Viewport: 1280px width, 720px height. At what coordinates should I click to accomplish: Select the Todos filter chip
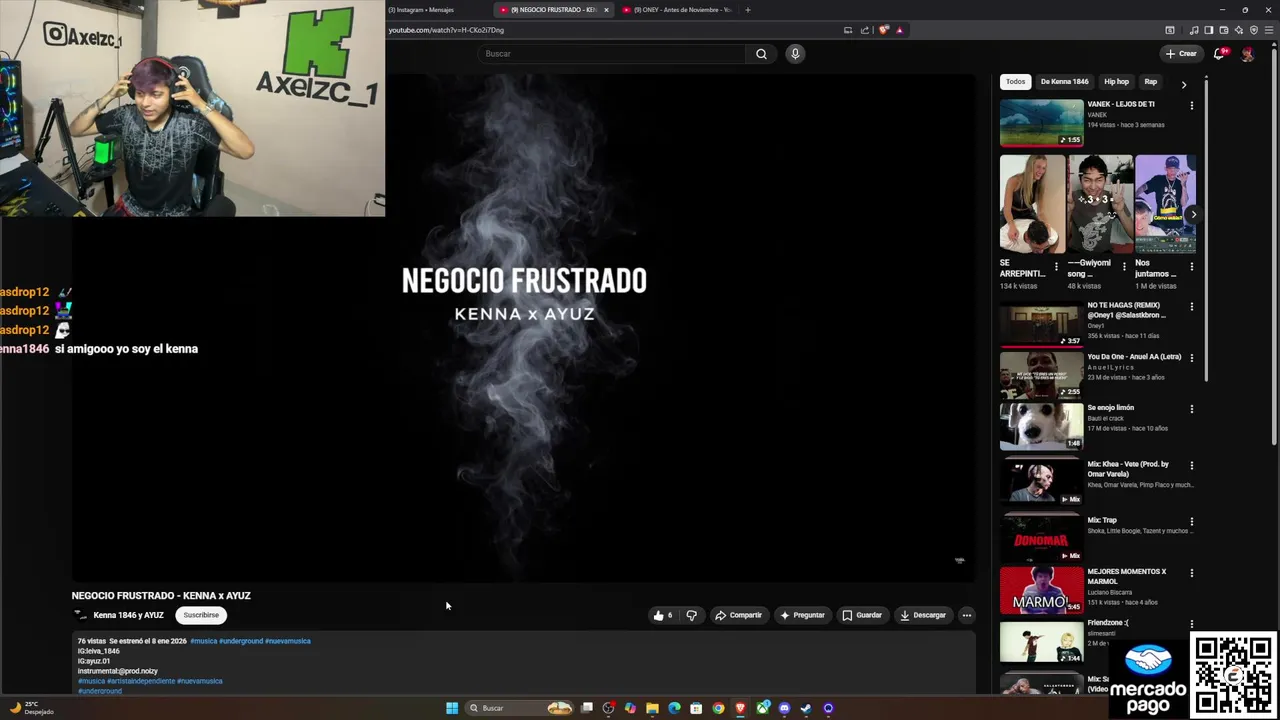[1015, 82]
